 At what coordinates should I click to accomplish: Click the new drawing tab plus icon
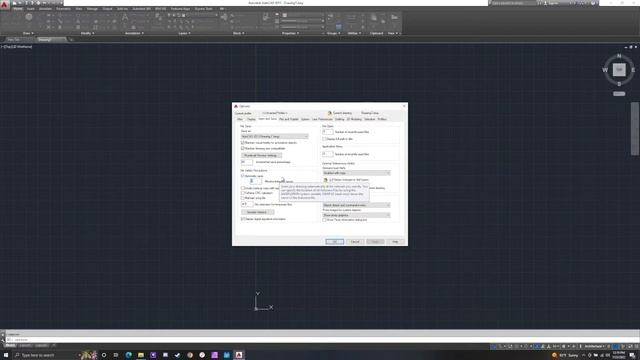click(71, 40)
